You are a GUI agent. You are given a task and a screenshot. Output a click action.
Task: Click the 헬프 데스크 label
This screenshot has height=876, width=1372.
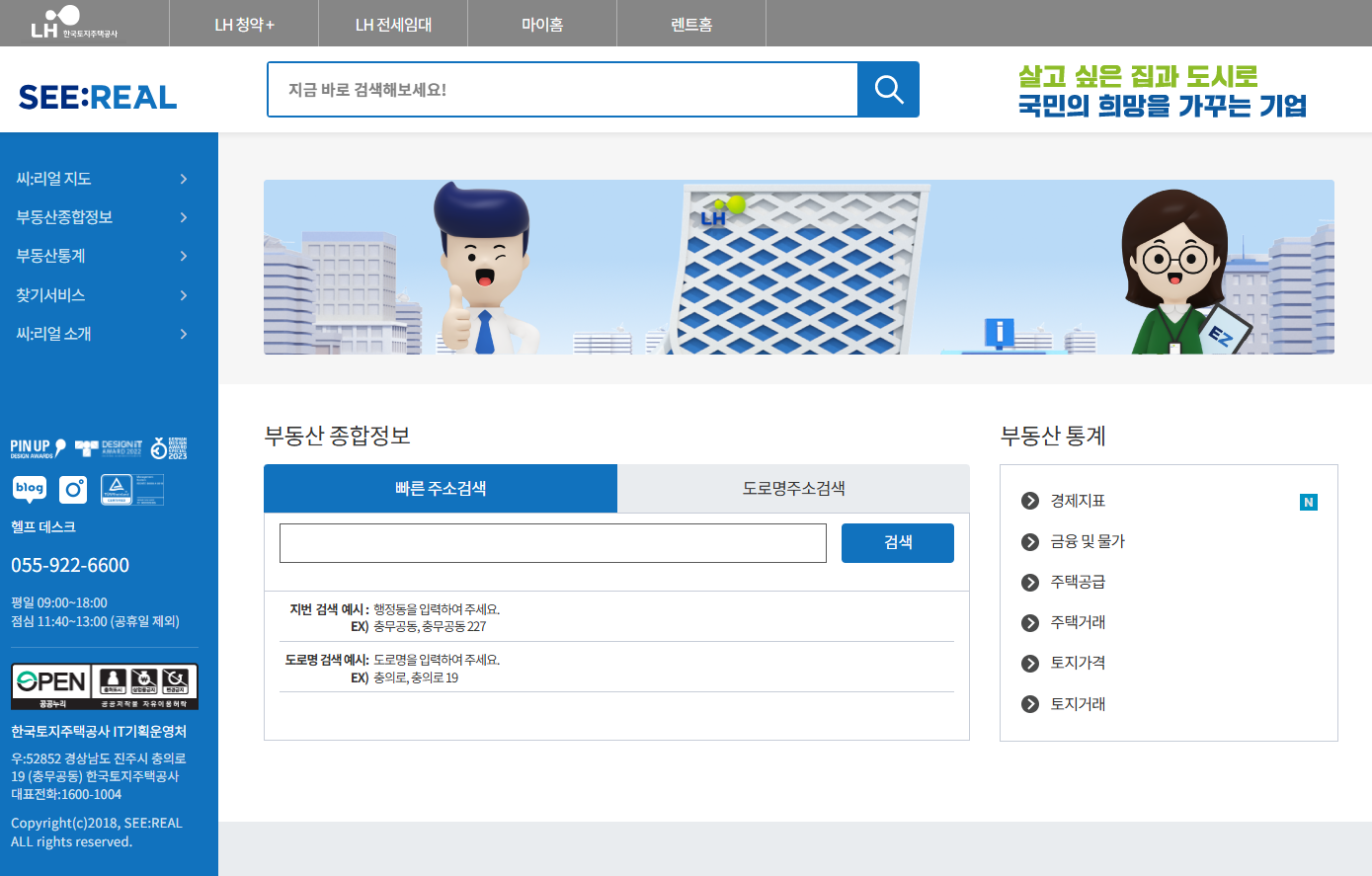tap(43, 527)
